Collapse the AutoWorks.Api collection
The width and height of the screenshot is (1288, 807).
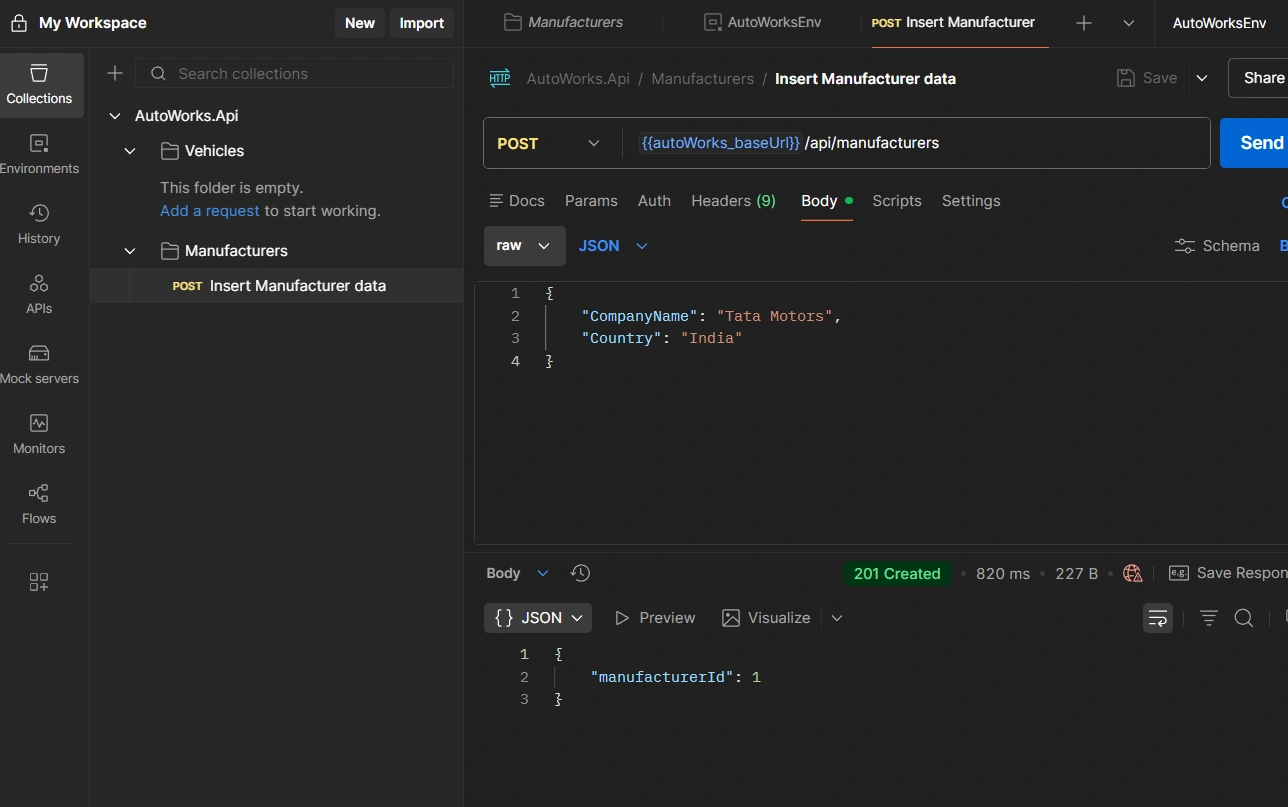(x=114, y=116)
